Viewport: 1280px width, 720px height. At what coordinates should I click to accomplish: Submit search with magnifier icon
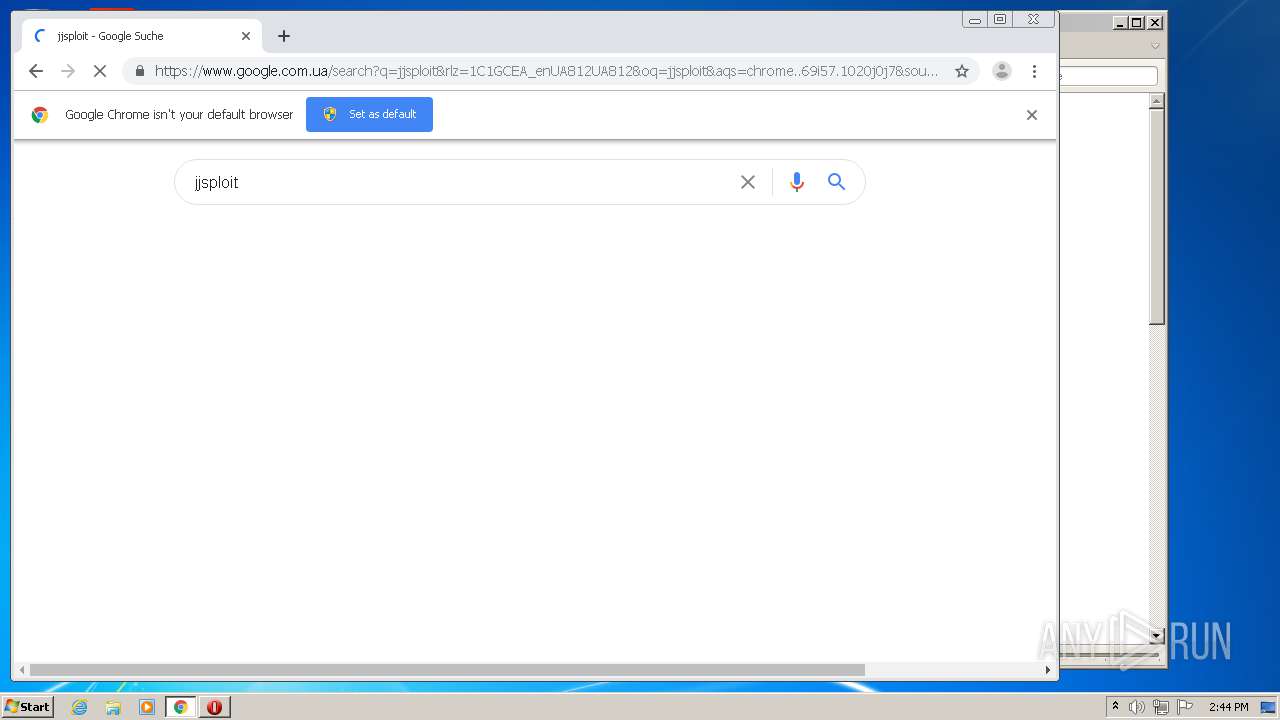(837, 182)
